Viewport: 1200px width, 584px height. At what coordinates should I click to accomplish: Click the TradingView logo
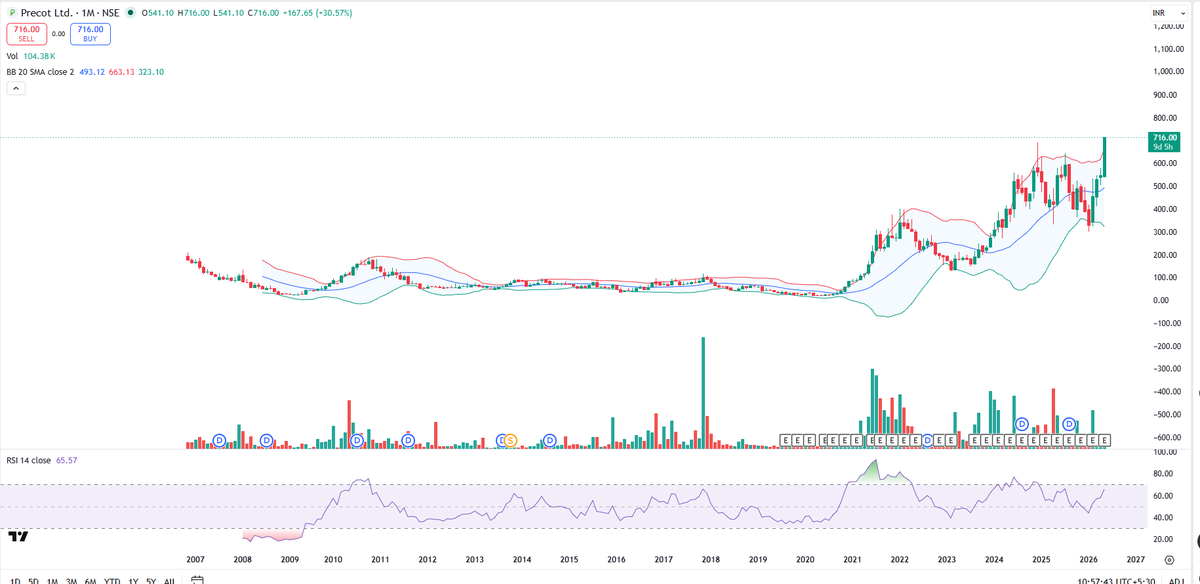coord(17,537)
